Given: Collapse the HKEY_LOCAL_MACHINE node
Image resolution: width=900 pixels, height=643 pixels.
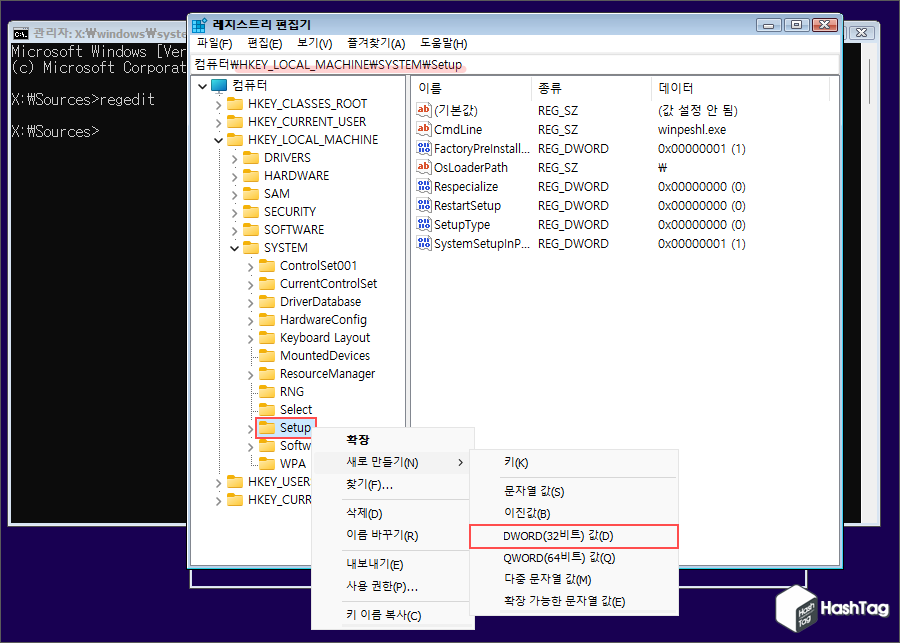Looking at the screenshot, I should click(x=219, y=140).
